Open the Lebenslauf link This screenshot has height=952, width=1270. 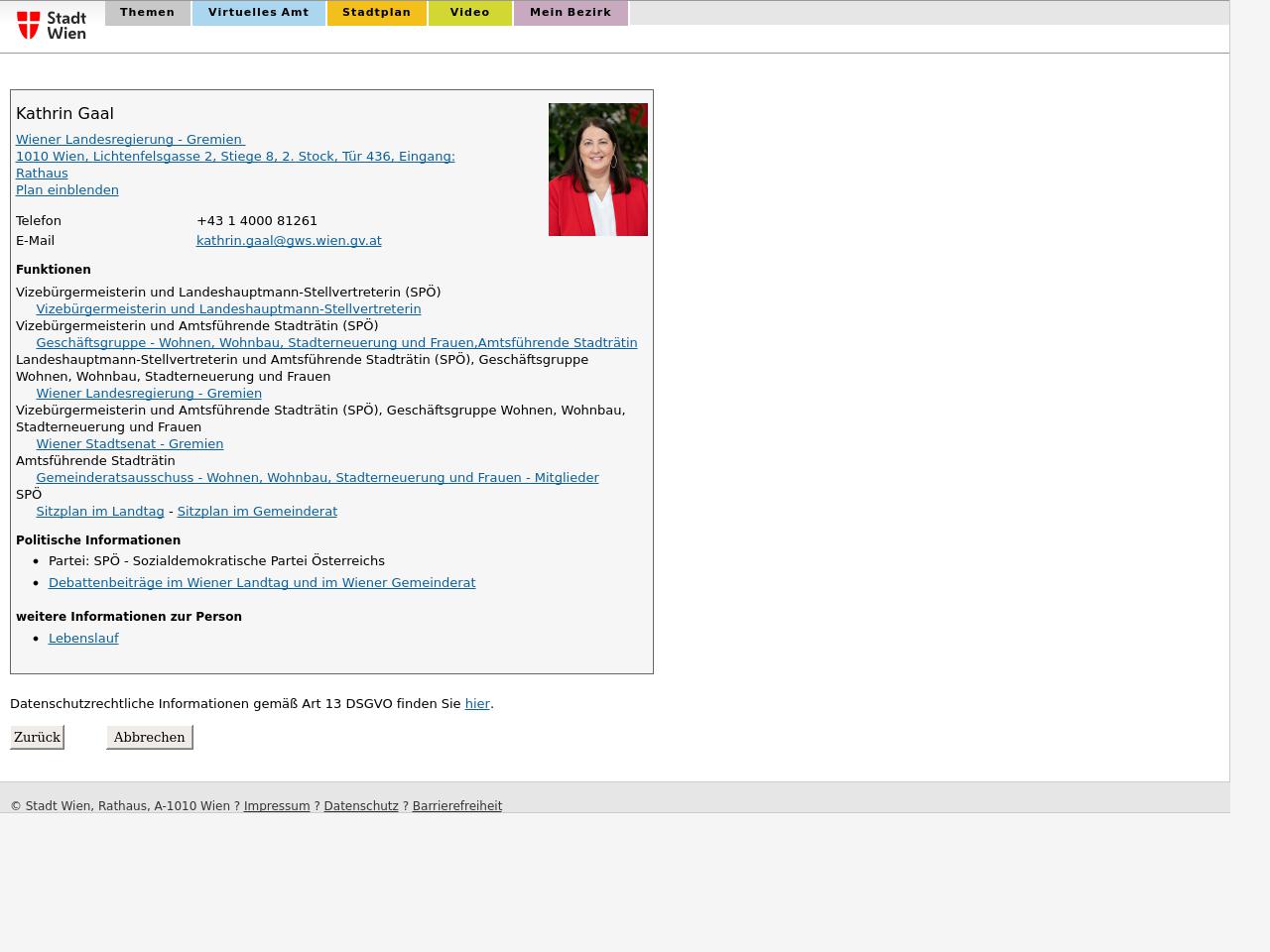click(83, 639)
